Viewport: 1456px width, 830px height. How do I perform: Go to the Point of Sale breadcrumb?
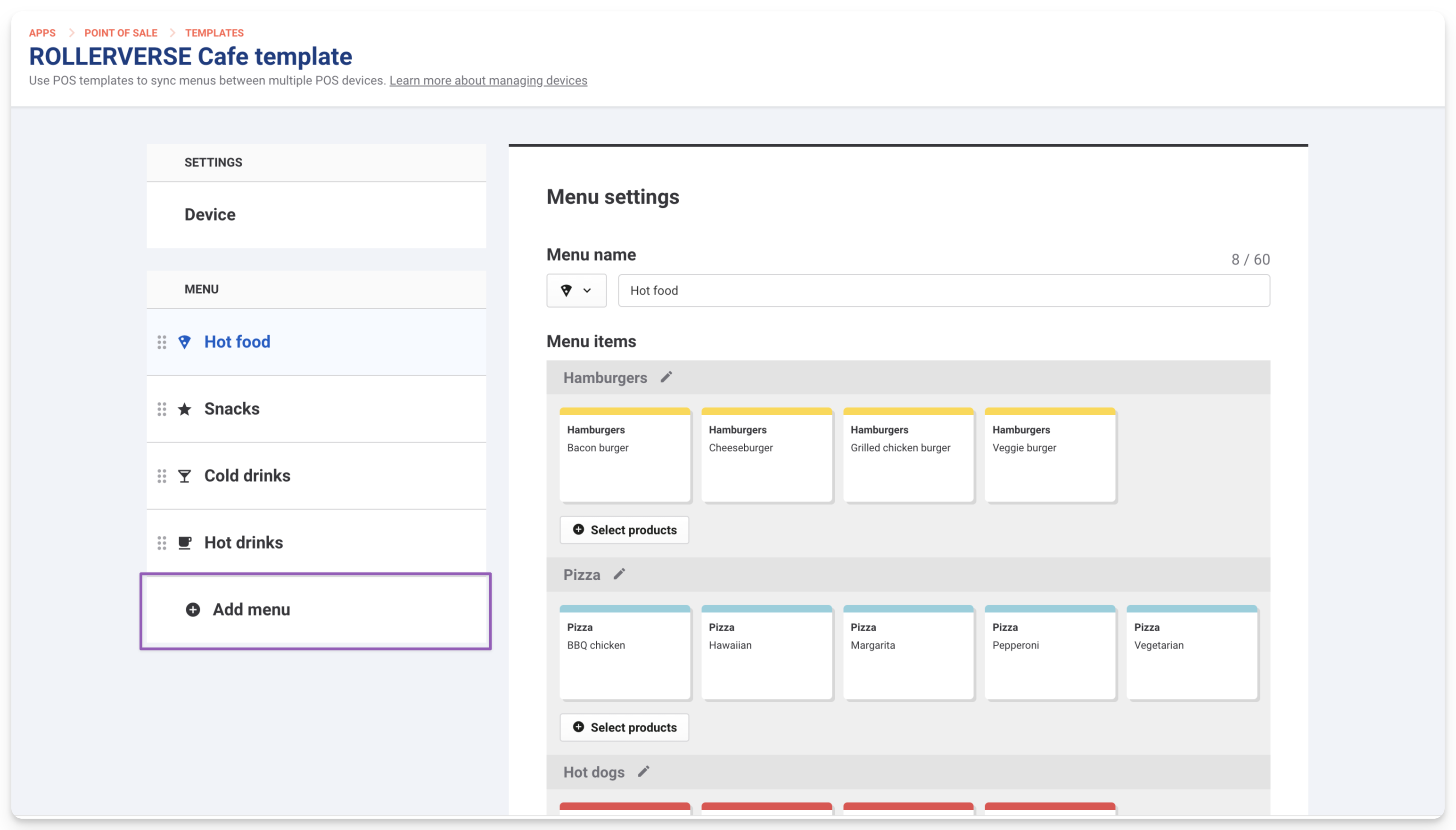[121, 33]
